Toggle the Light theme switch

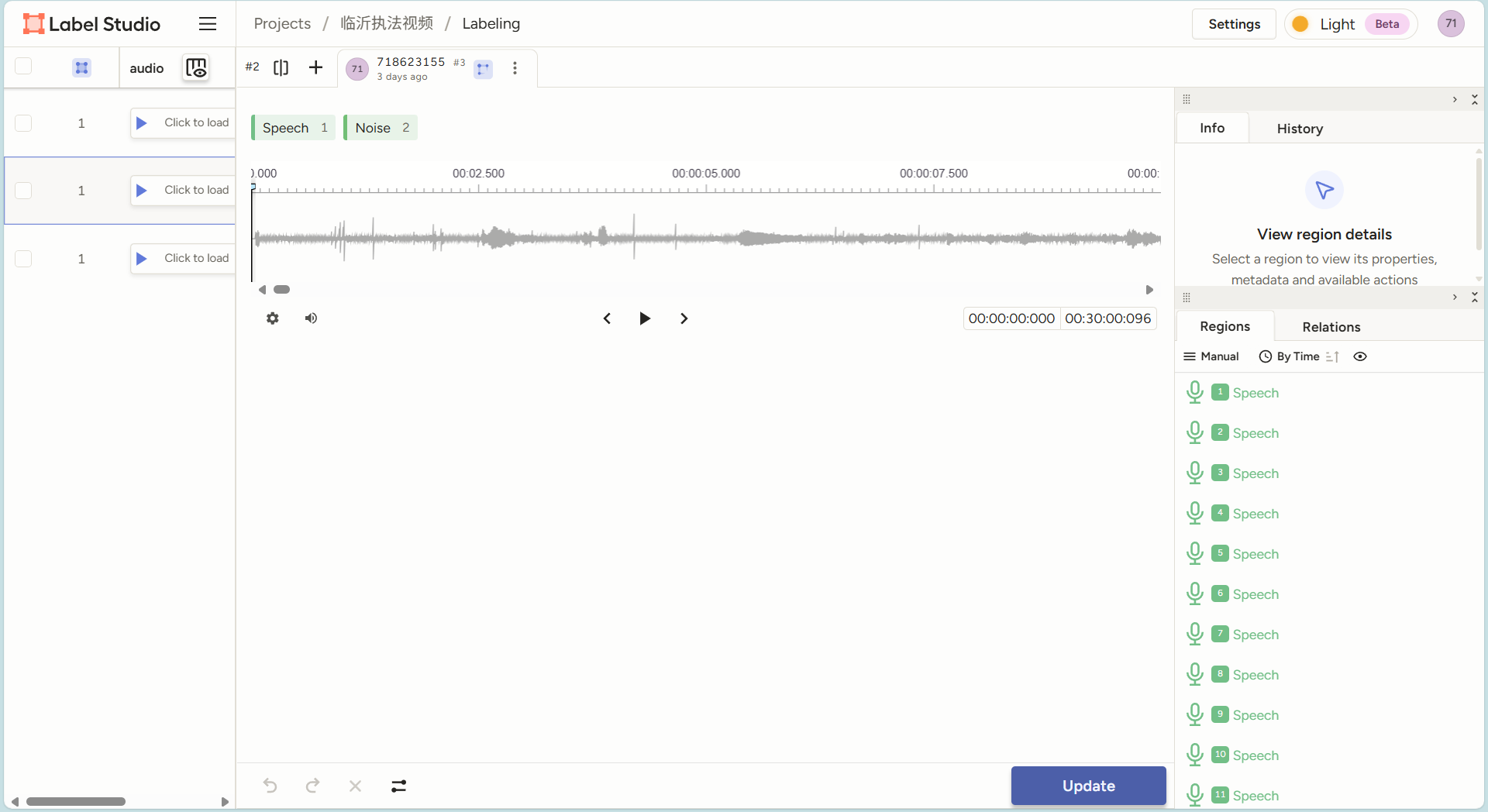click(1350, 24)
